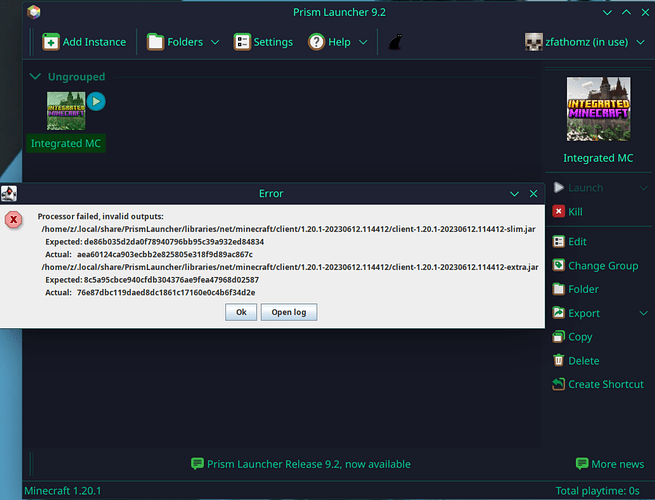Kill the running instance
Viewport: 655px width, 500px height.
point(567,212)
